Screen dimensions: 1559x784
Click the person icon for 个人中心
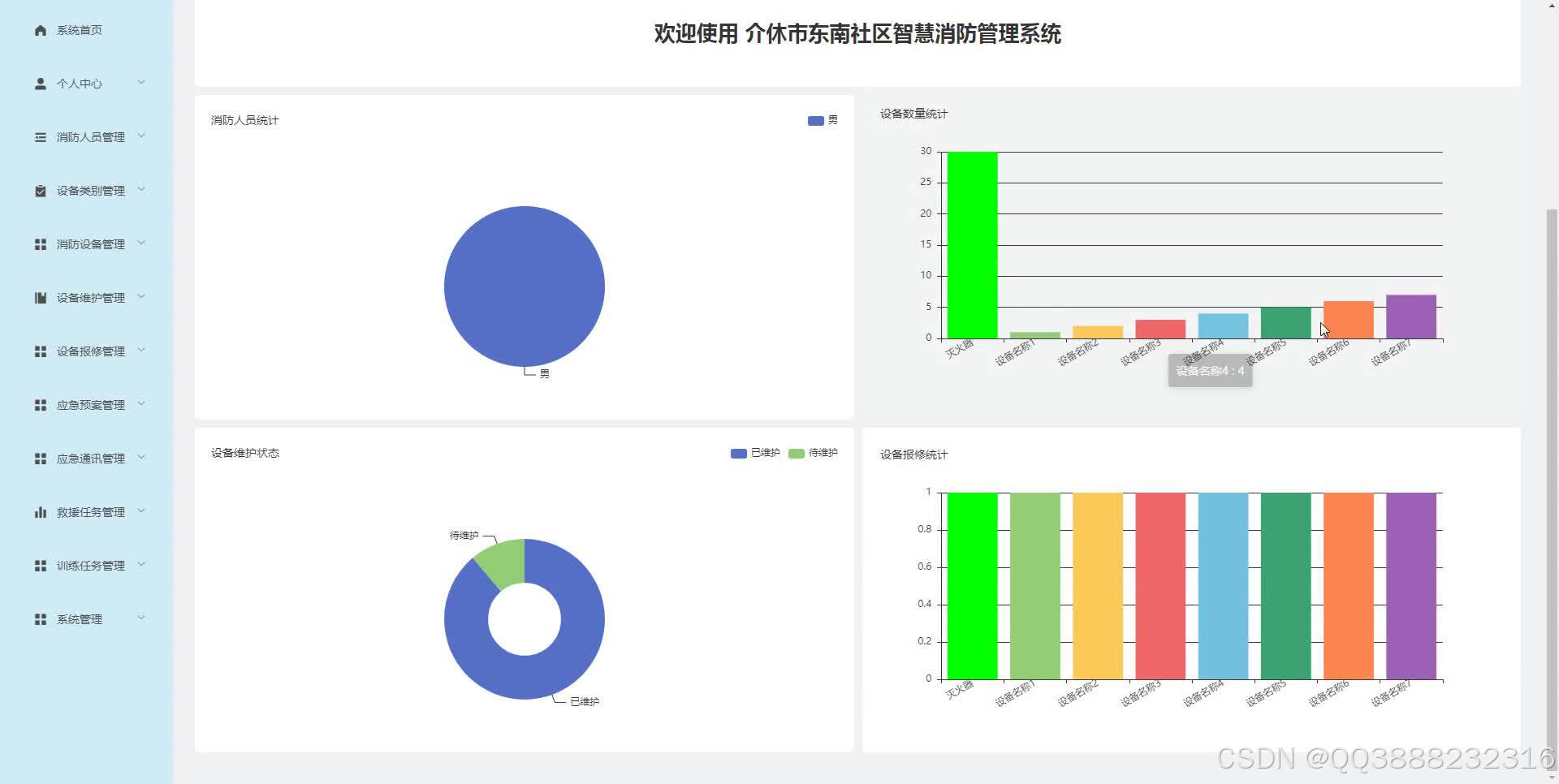41,84
